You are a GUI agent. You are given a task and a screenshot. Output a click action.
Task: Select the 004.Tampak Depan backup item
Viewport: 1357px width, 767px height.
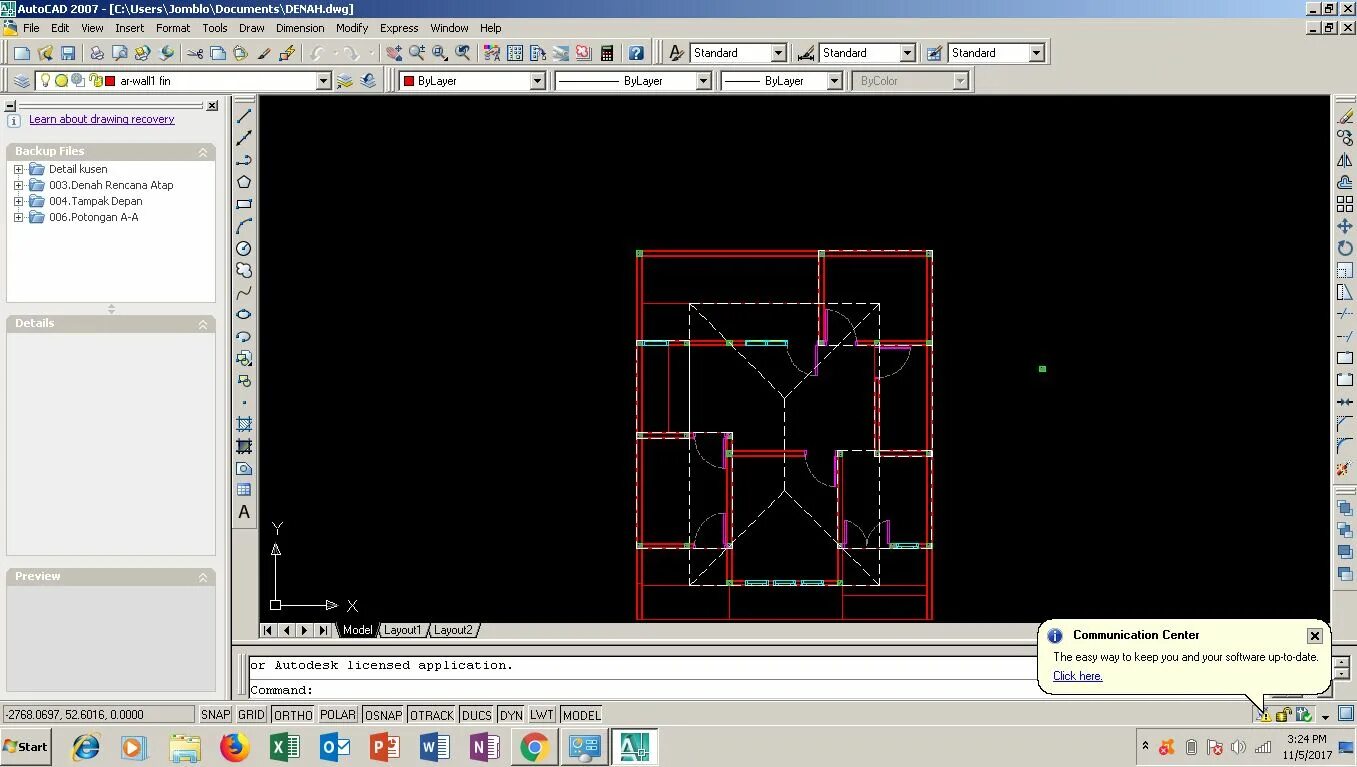(95, 201)
